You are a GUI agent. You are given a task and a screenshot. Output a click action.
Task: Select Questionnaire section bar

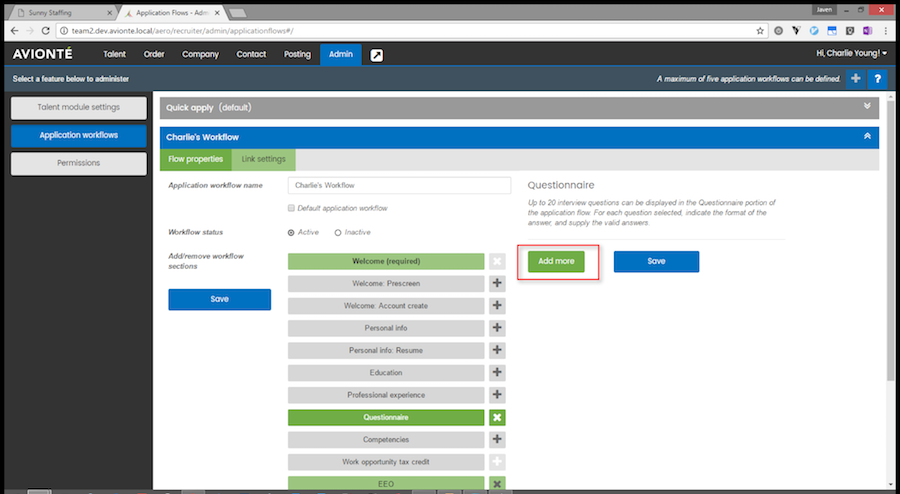386,417
